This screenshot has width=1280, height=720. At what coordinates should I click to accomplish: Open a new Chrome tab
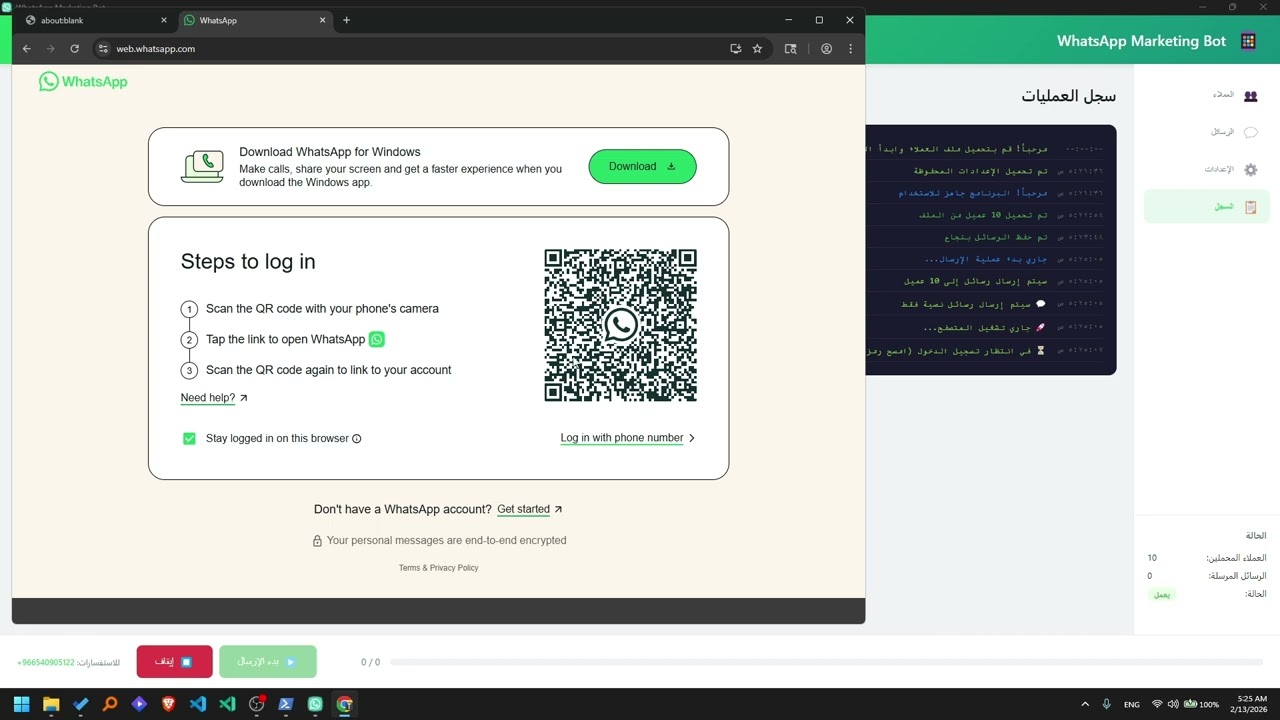click(346, 20)
